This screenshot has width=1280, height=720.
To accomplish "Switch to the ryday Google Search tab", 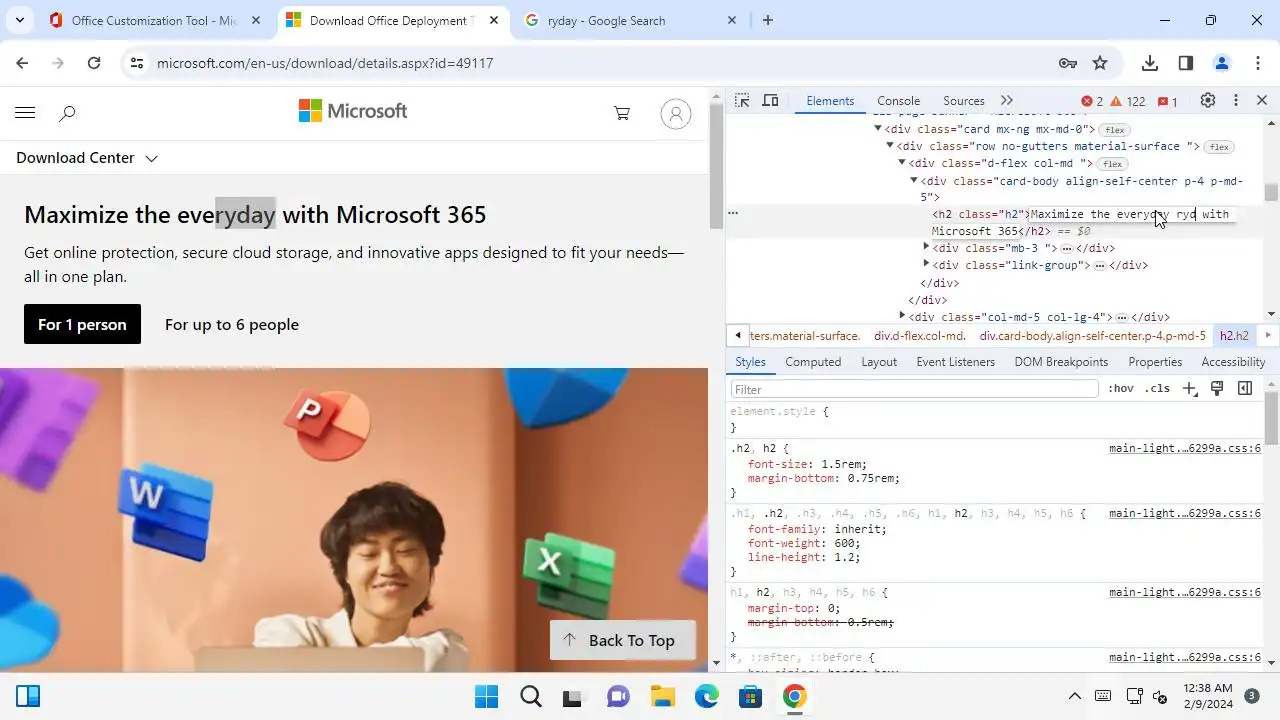I will [x=630, y=20].
